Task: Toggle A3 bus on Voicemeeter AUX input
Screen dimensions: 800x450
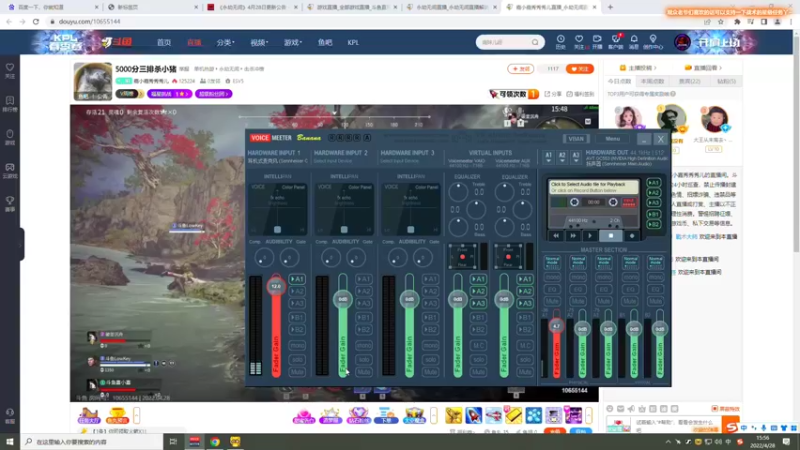Action: pyautogui.click(x=524, y=303)
